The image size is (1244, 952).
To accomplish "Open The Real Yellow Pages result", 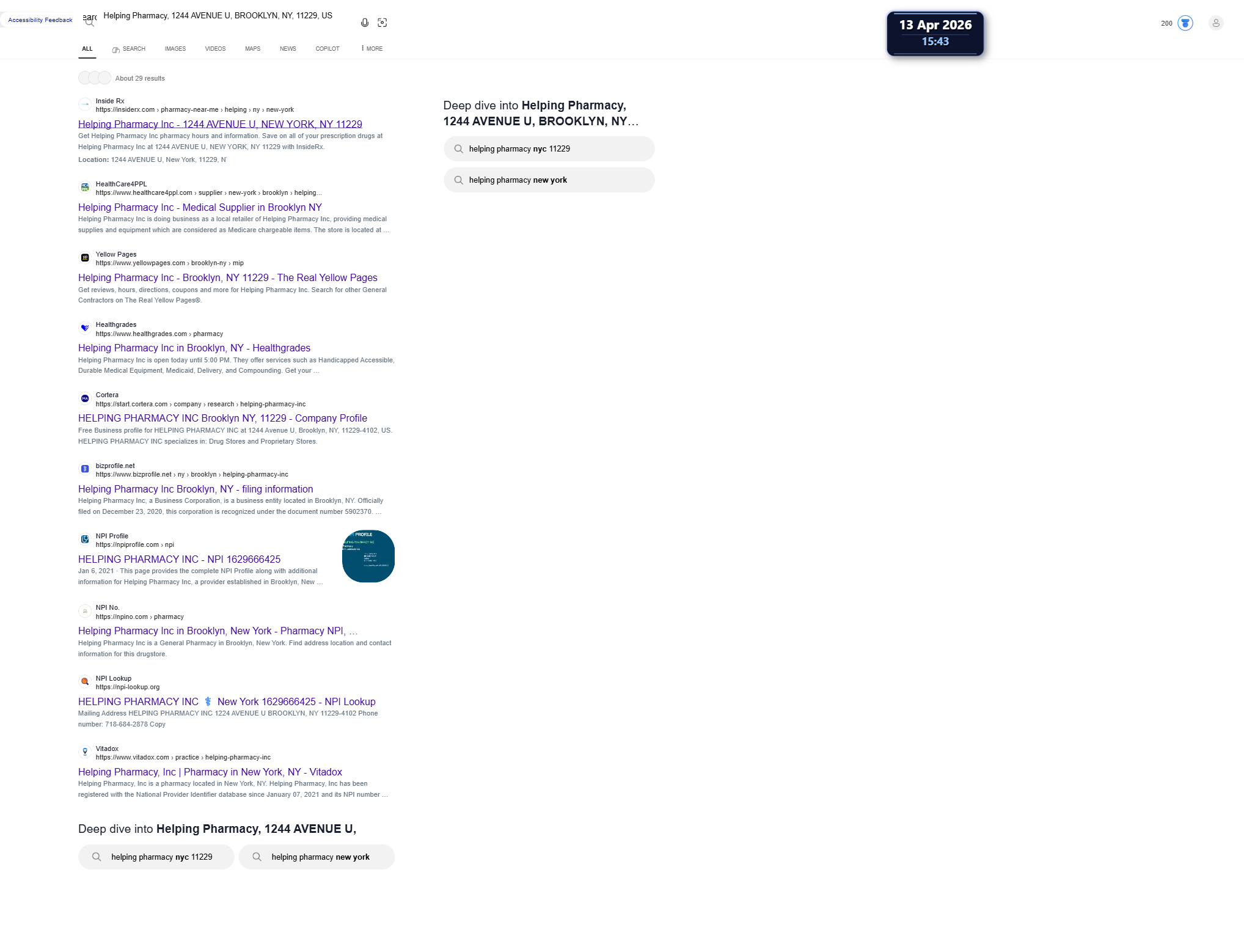I will (x=228, y=278).
